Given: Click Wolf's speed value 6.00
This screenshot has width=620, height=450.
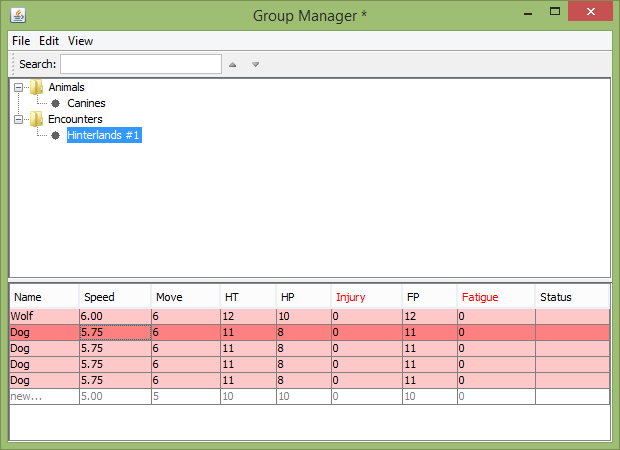Looking at the screenshot, I should 115,316.
